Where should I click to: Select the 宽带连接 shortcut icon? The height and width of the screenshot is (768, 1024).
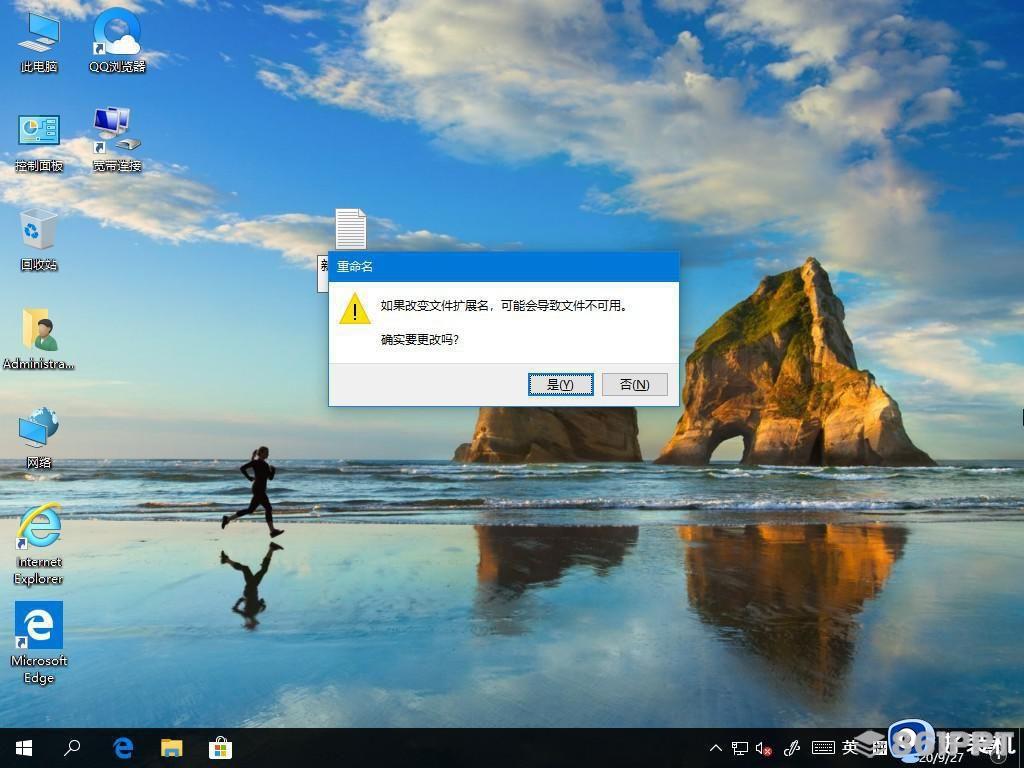click(x=117, y=140)
